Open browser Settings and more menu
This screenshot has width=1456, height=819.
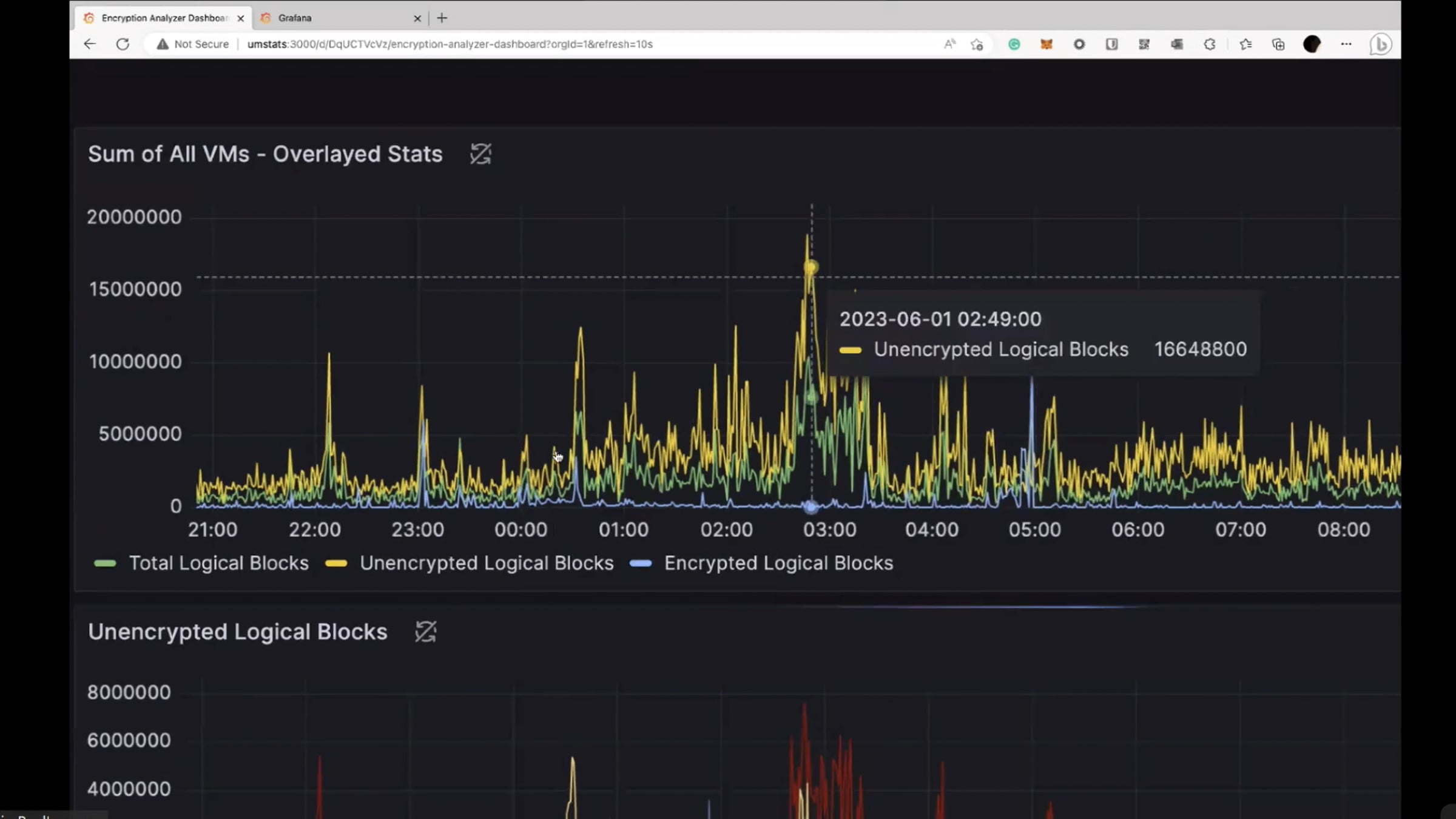1346,44
